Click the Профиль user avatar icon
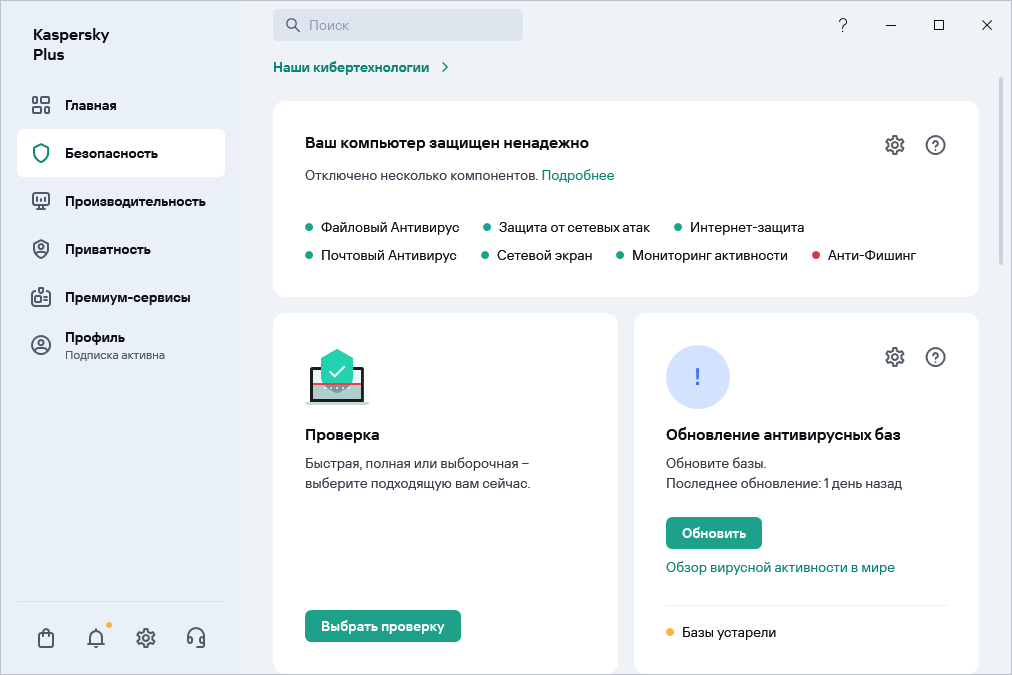The height and width of the screenshot is (675, 1012). point(41,345)
